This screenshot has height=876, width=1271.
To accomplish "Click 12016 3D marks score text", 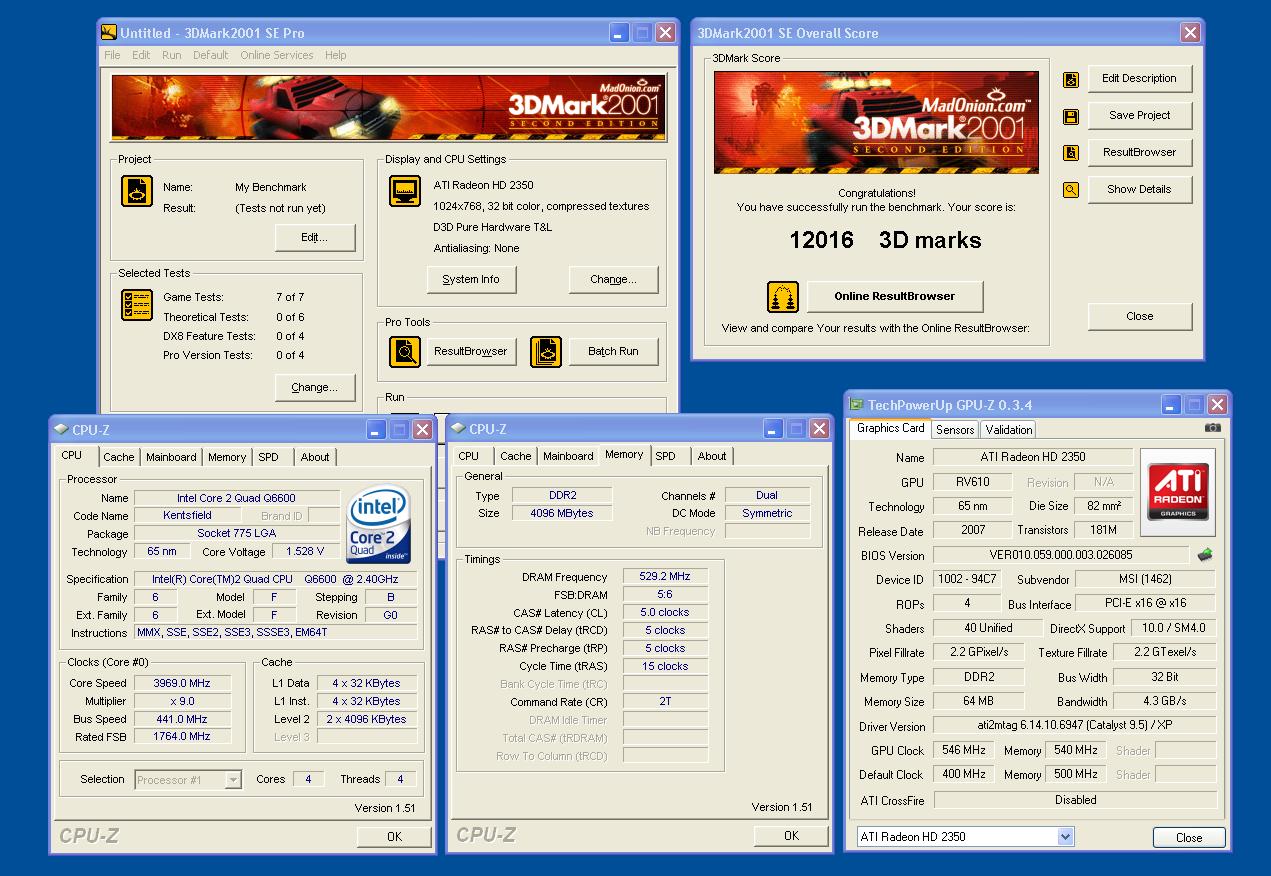I will pos(885,240).
